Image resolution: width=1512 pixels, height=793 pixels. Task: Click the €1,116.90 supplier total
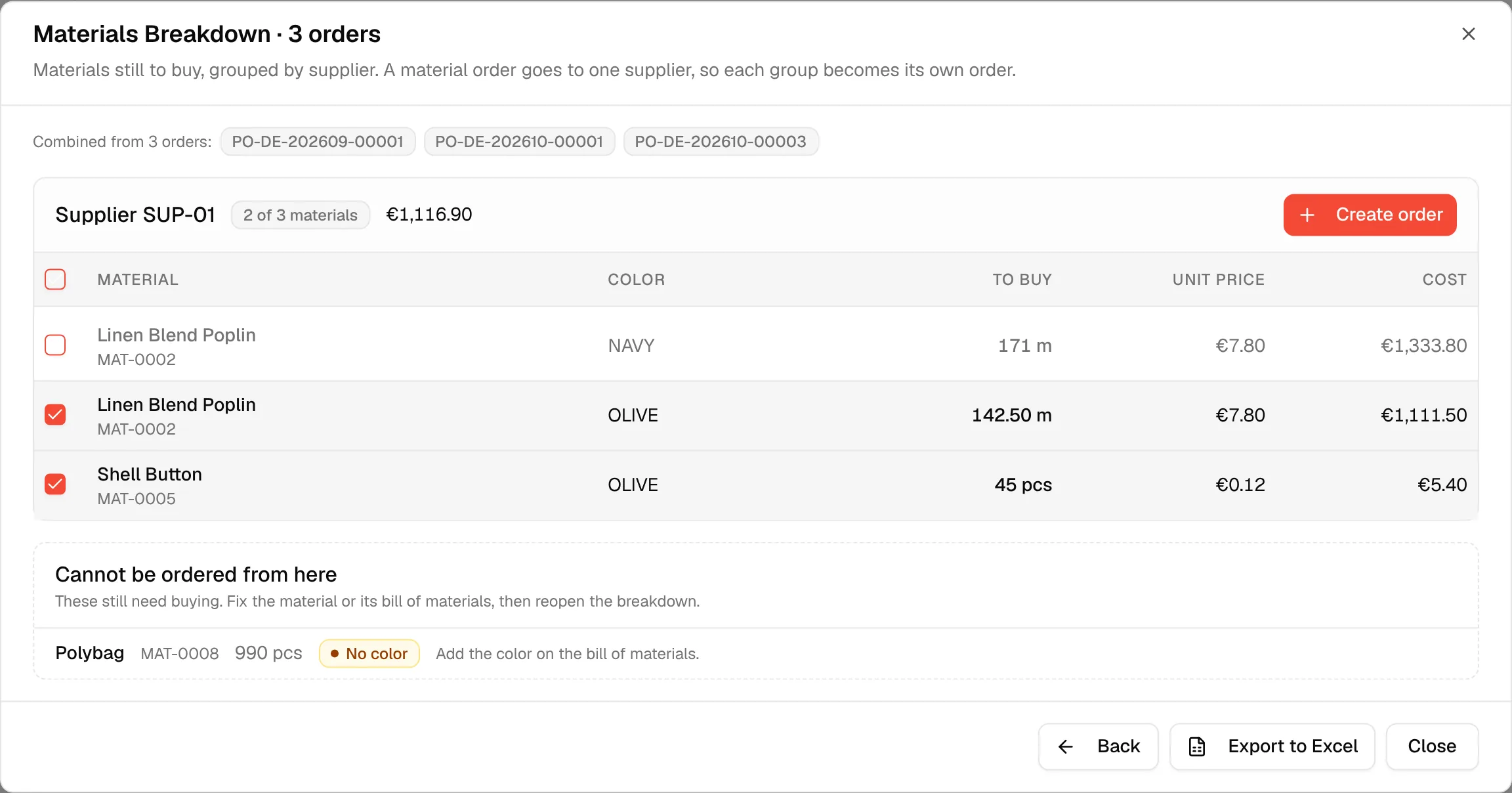[429, 215]
